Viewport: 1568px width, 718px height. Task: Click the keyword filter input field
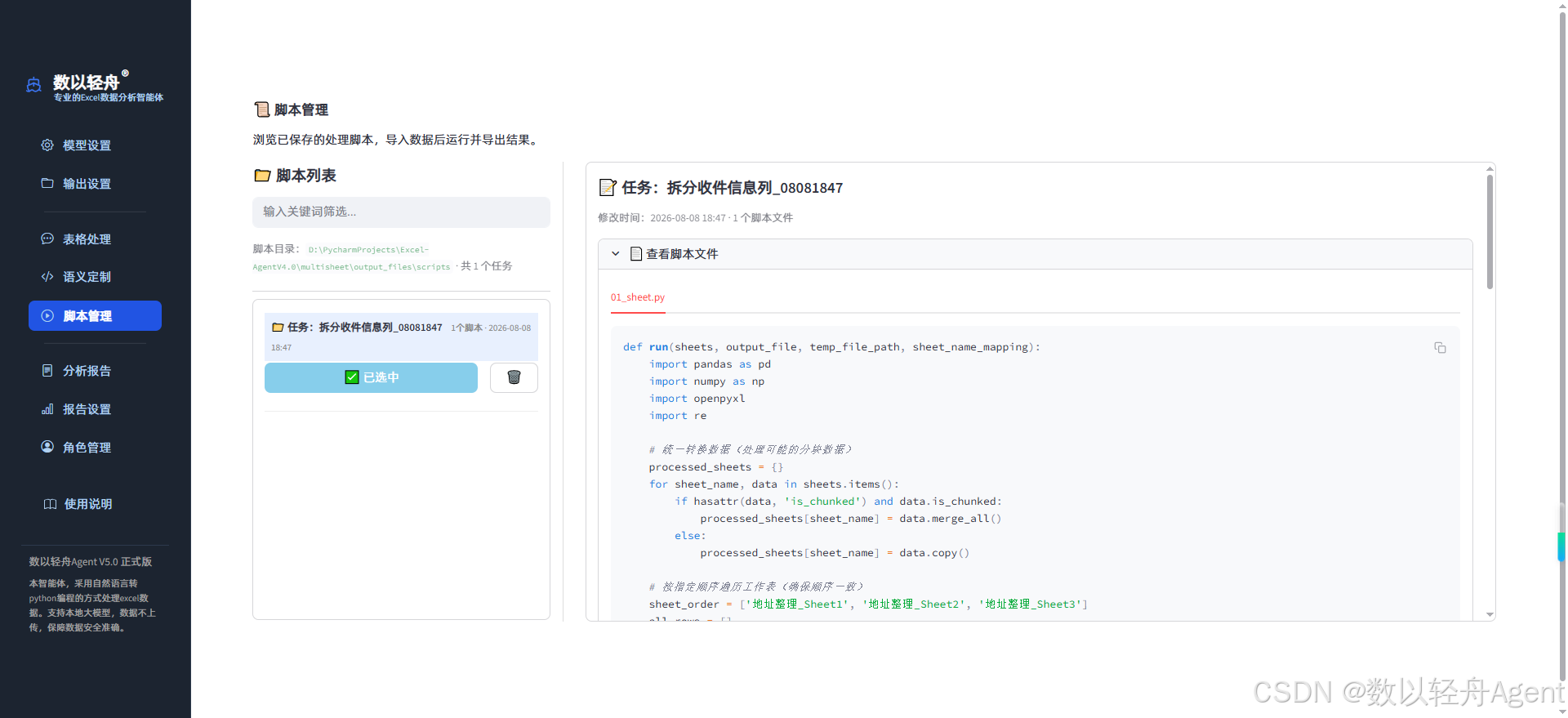401,212
